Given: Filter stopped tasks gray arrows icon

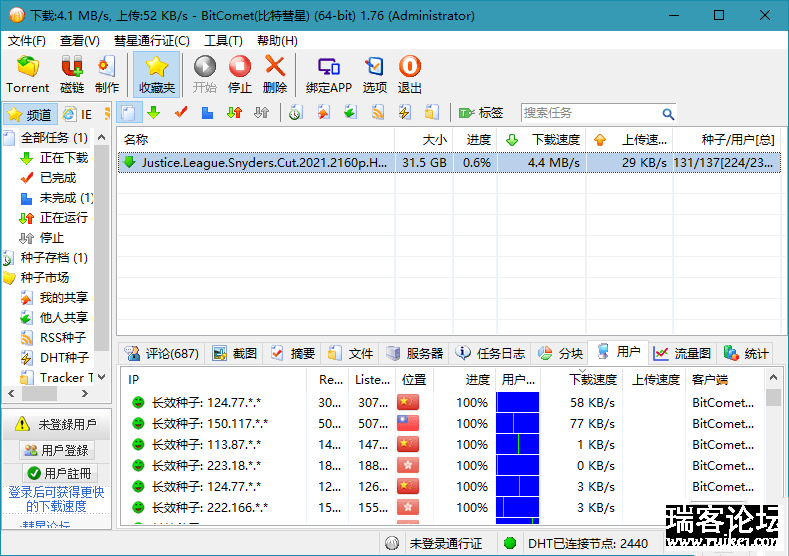Looking at the screenshot, I should click(262, 113).
